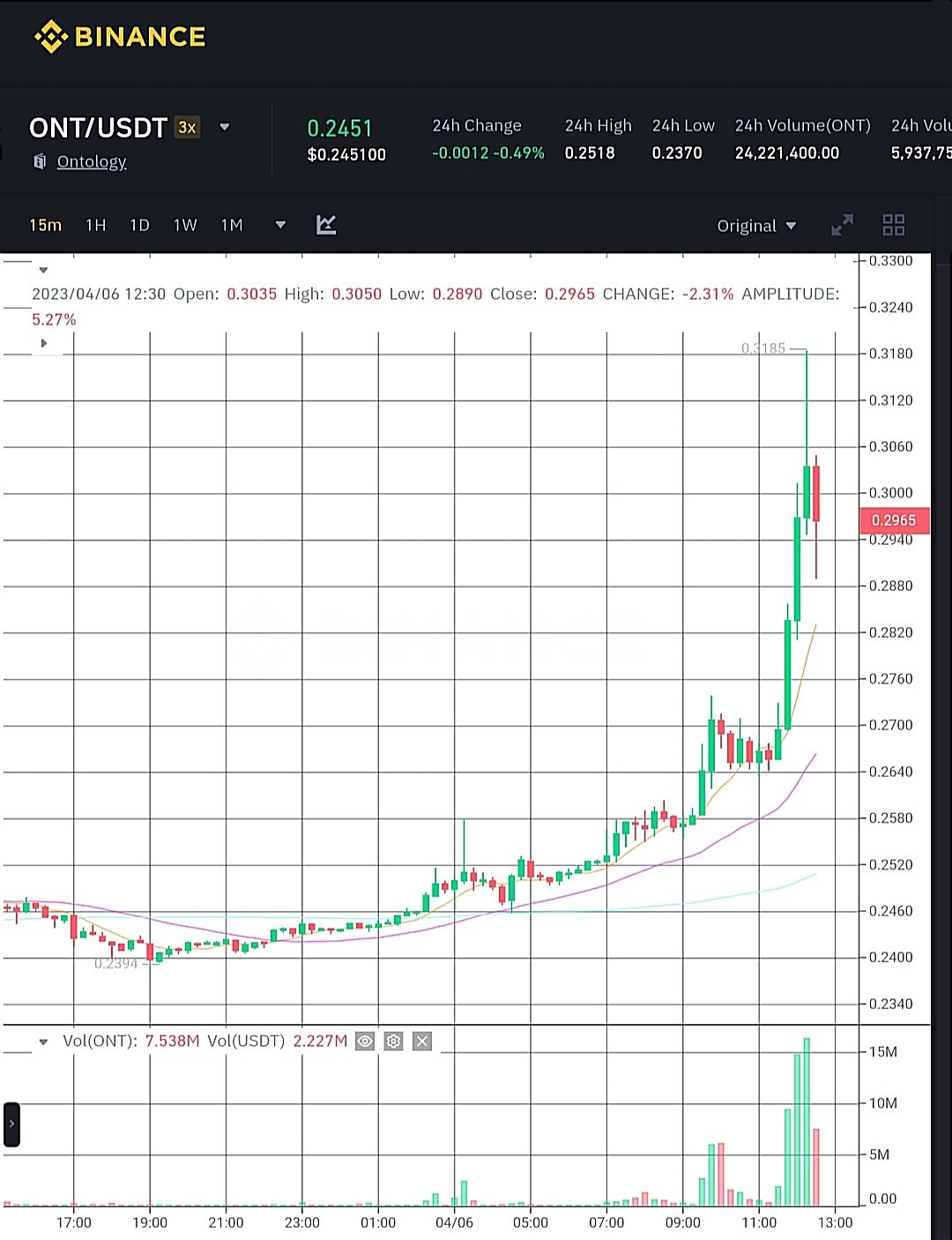
Task: Expand the moving average legend arrow
Action: click(x=43, y=343)
